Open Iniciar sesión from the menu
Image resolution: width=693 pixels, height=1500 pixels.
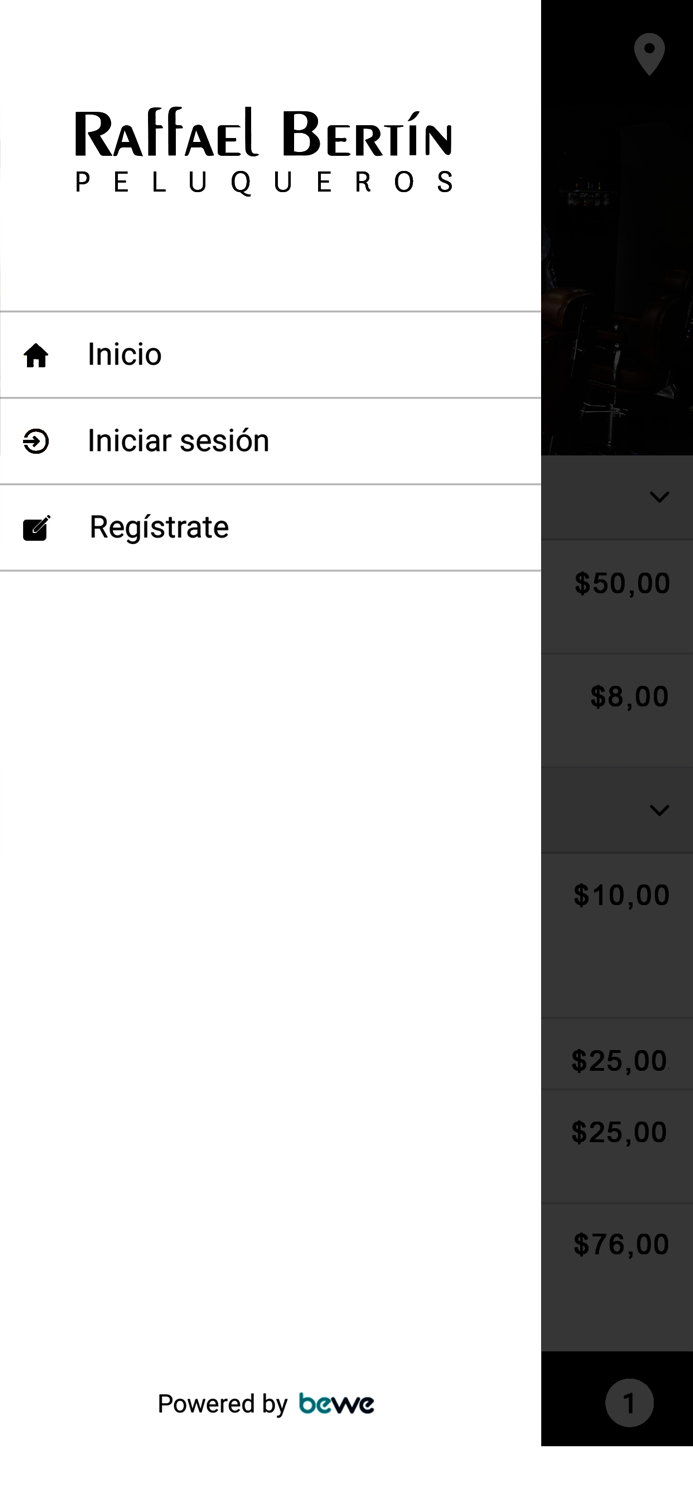[x=178, y=441]
